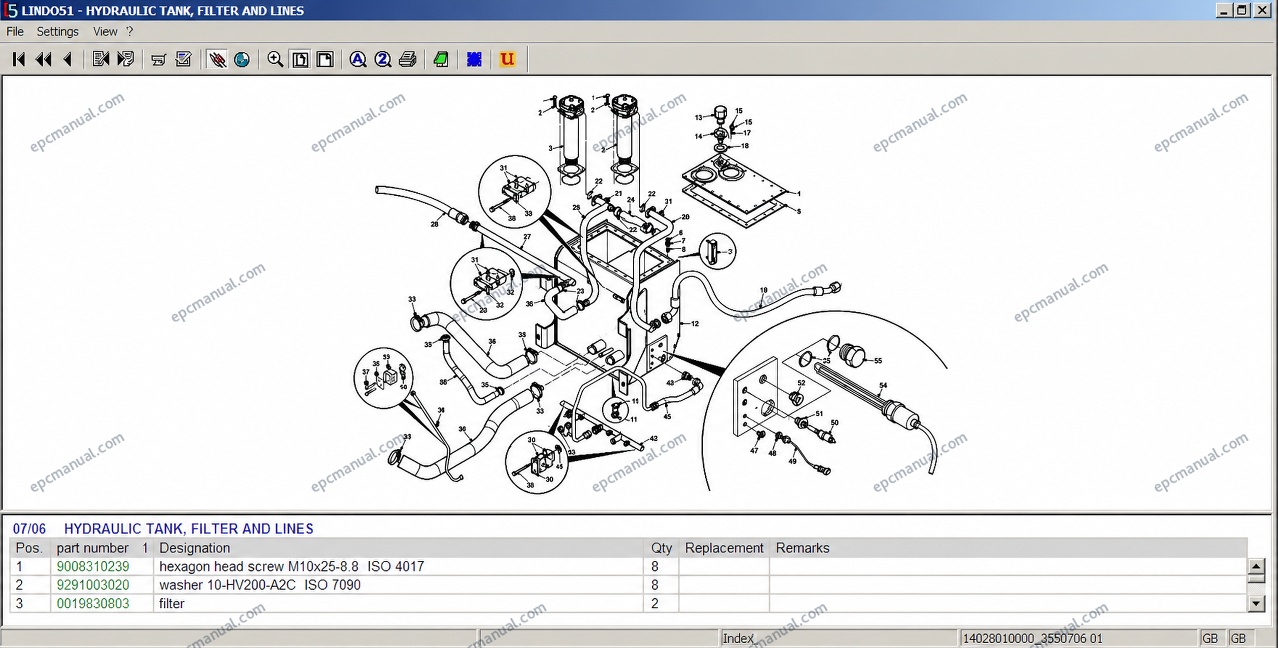This screenshot has height=648, width=1278.
Task: Open the Settings menu
Action: (58, 32)
